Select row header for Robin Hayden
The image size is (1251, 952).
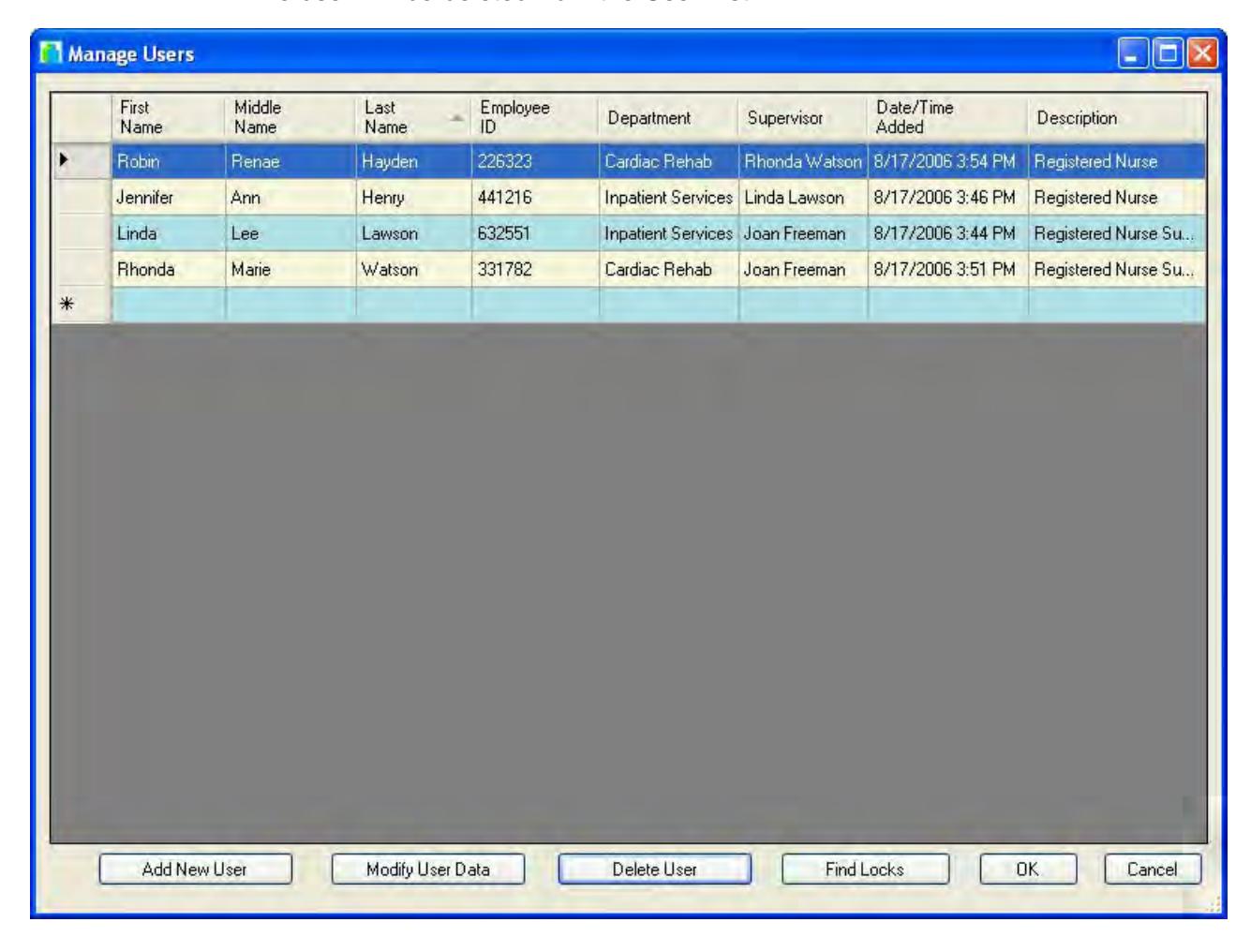[82, 161]
